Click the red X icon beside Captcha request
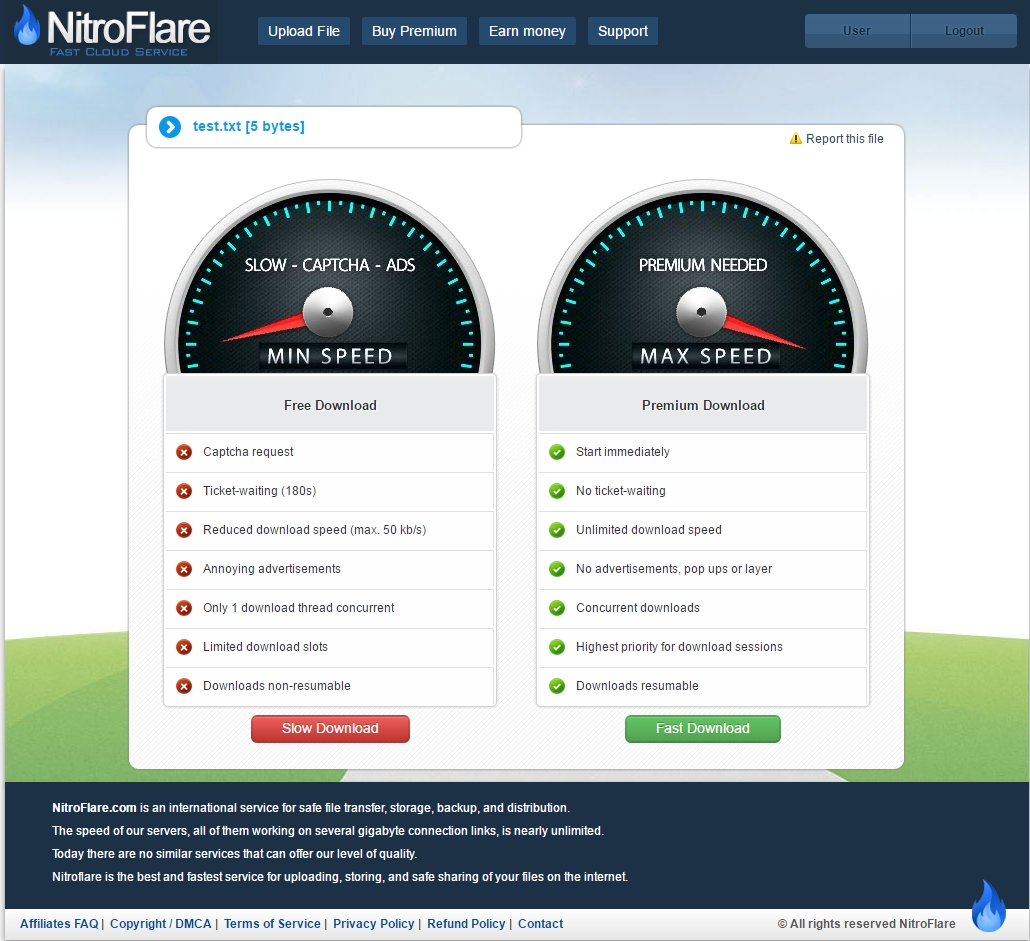The image size is (1030, 941). (184, 452)
